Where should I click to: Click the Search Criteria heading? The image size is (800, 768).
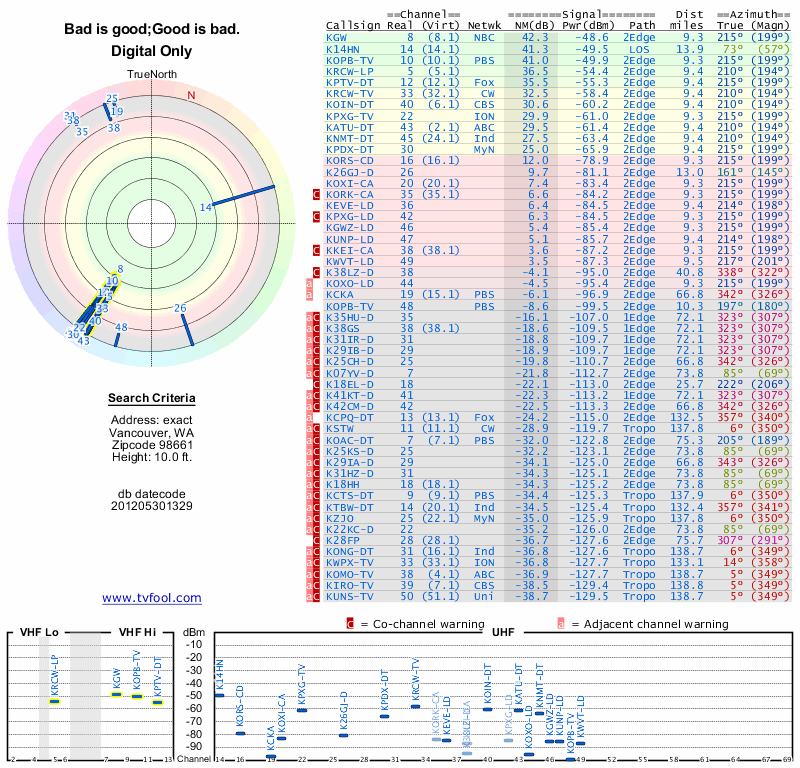tap(152, 398)
